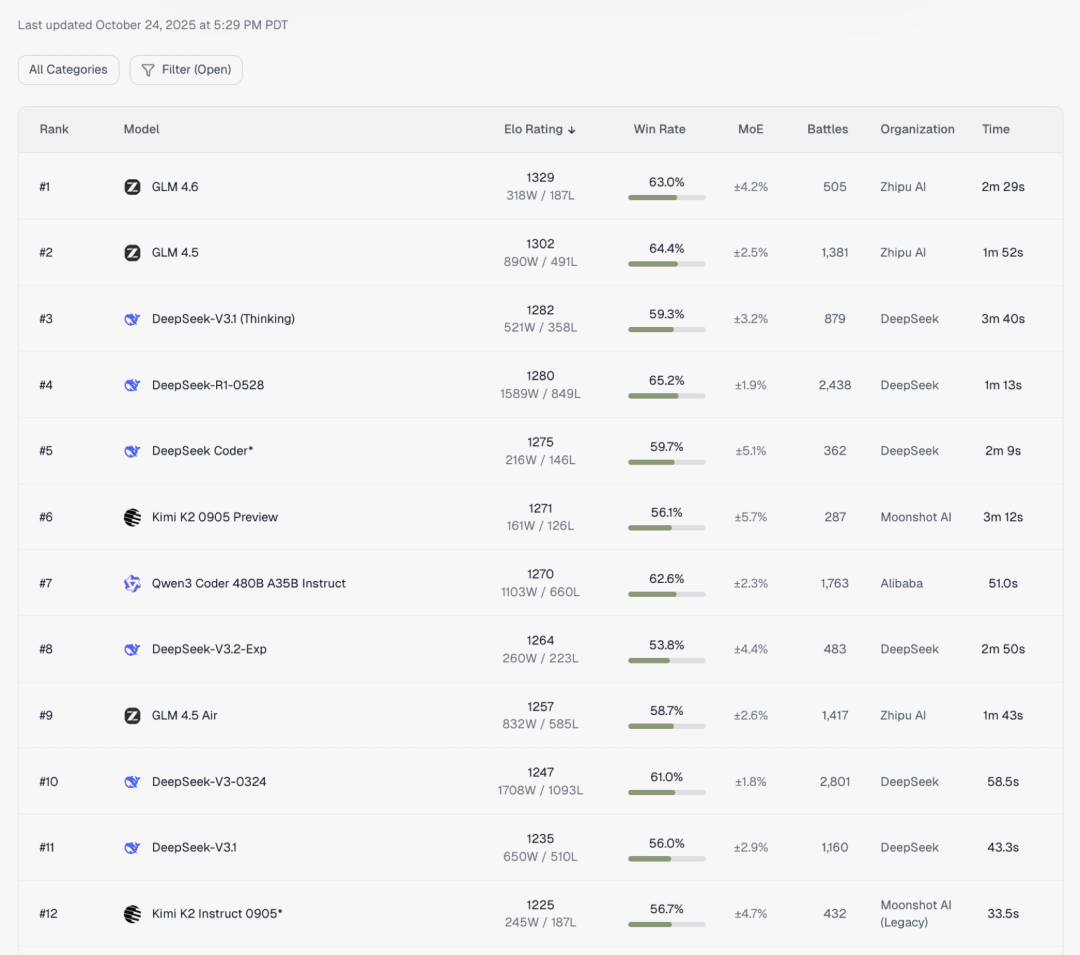Click the Organization column header
This screenshot has height=955, width=1080.
(917, 129)
